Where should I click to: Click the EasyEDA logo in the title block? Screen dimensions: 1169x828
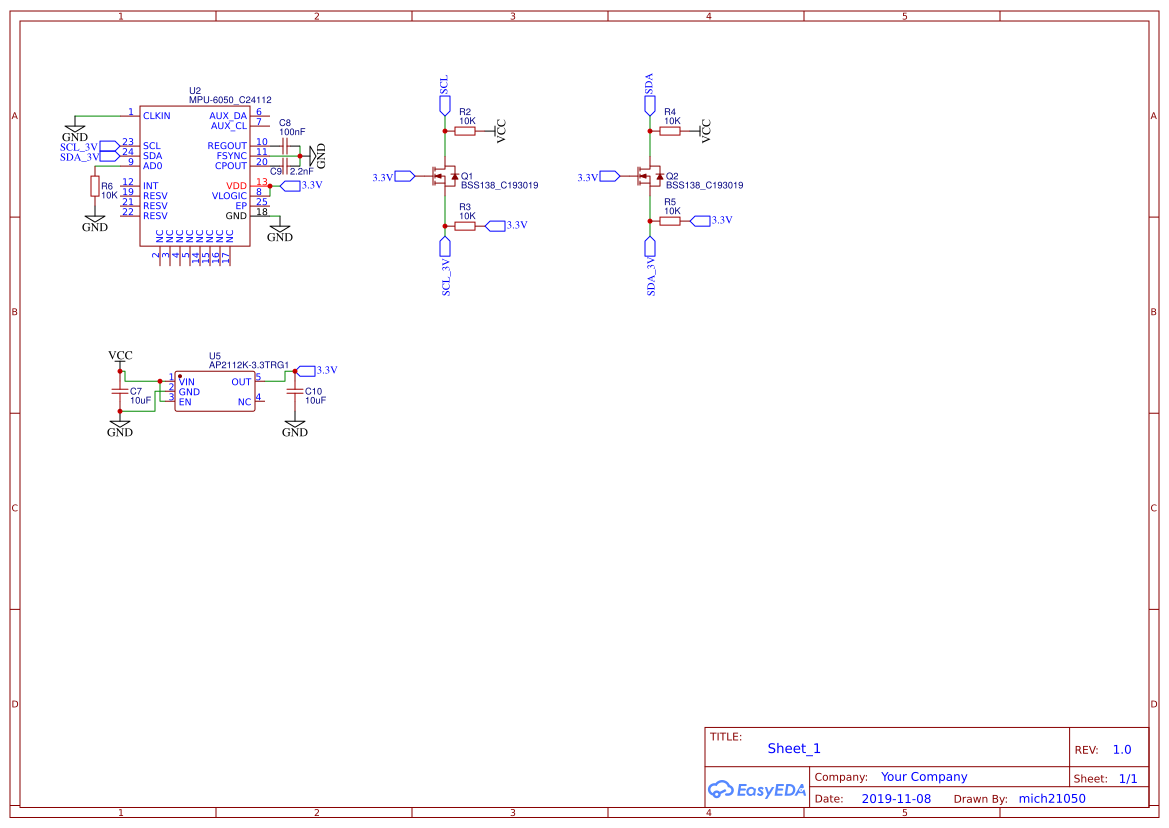pyautogui.click(x=757, y=789)
